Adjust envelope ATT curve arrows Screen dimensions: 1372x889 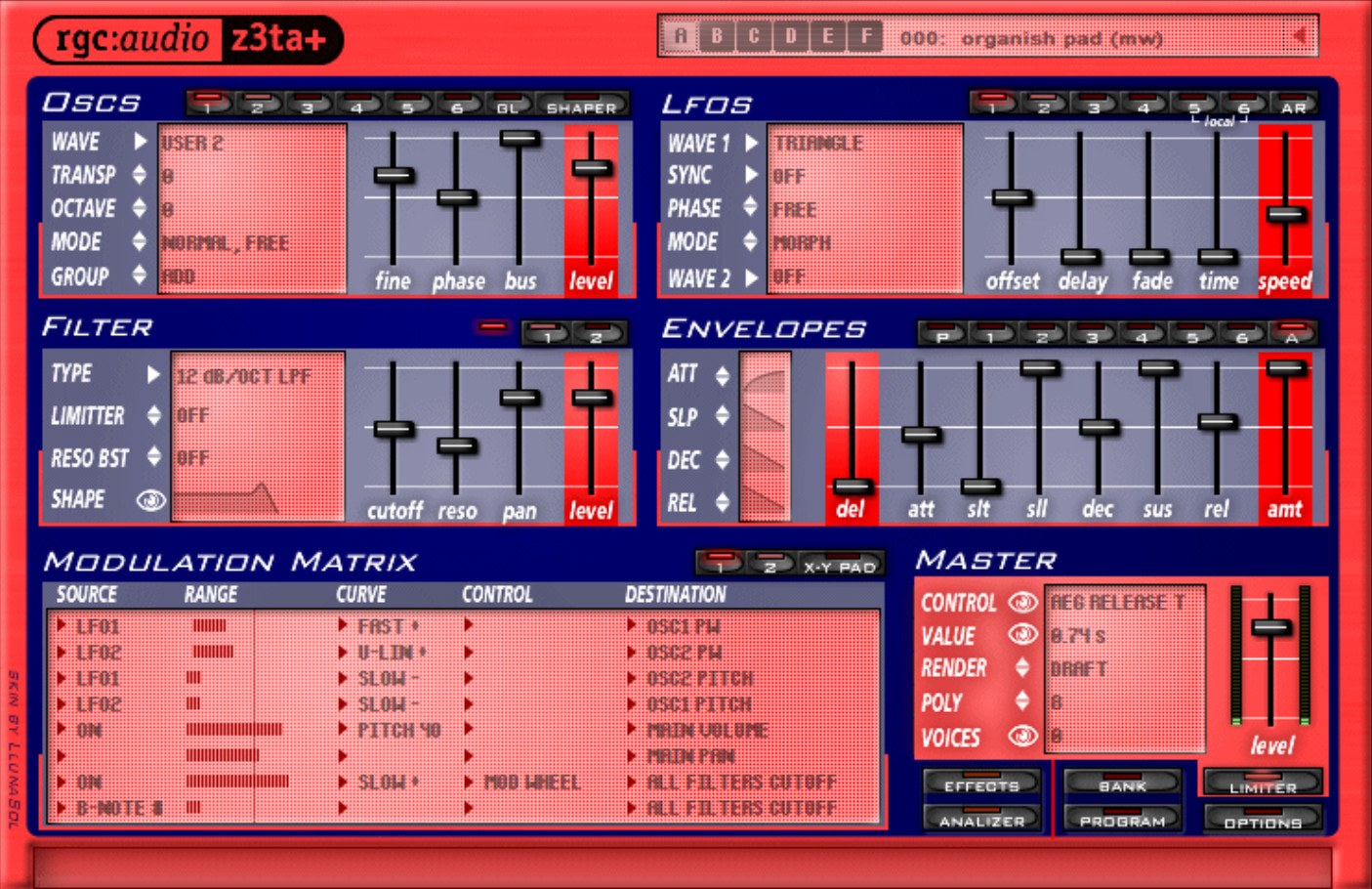(722, 375)
